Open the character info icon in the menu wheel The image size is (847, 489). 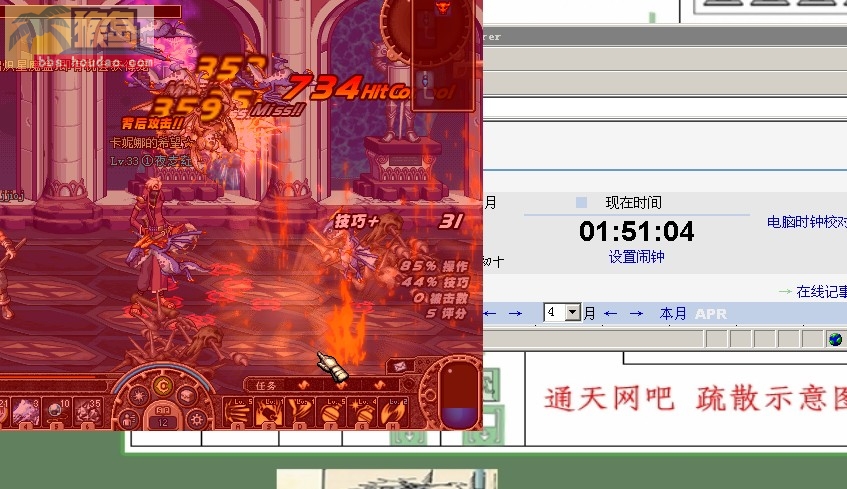click(x=129, y=419)
